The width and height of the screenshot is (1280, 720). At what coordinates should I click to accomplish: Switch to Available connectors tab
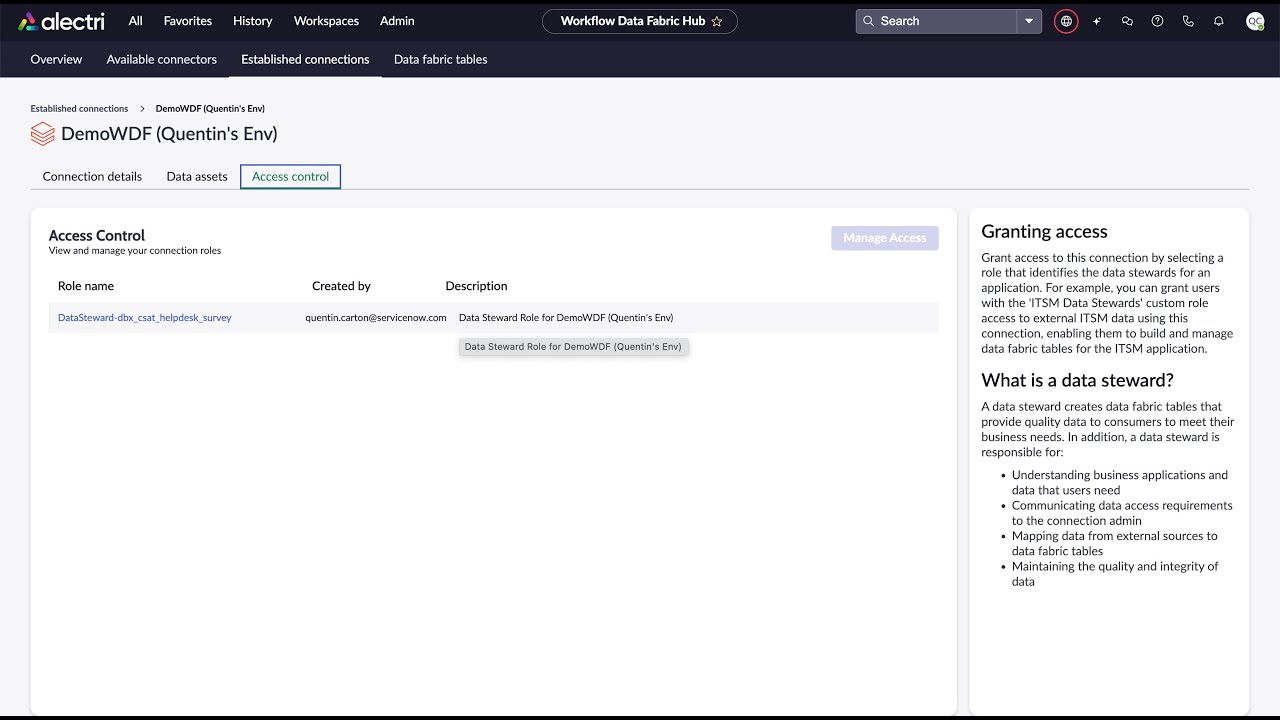tap(162, 59)
